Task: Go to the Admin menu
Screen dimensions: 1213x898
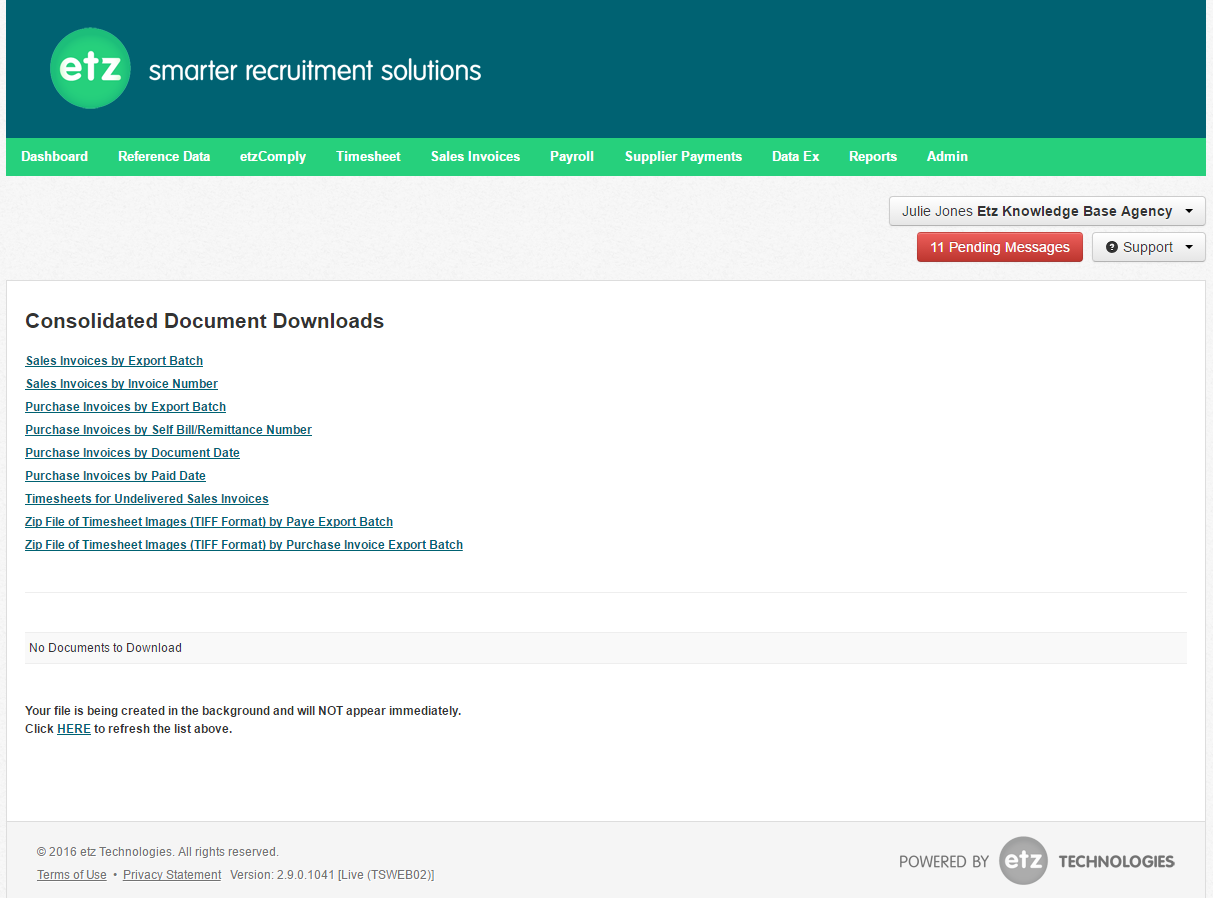Action: (x=947, y=156)
